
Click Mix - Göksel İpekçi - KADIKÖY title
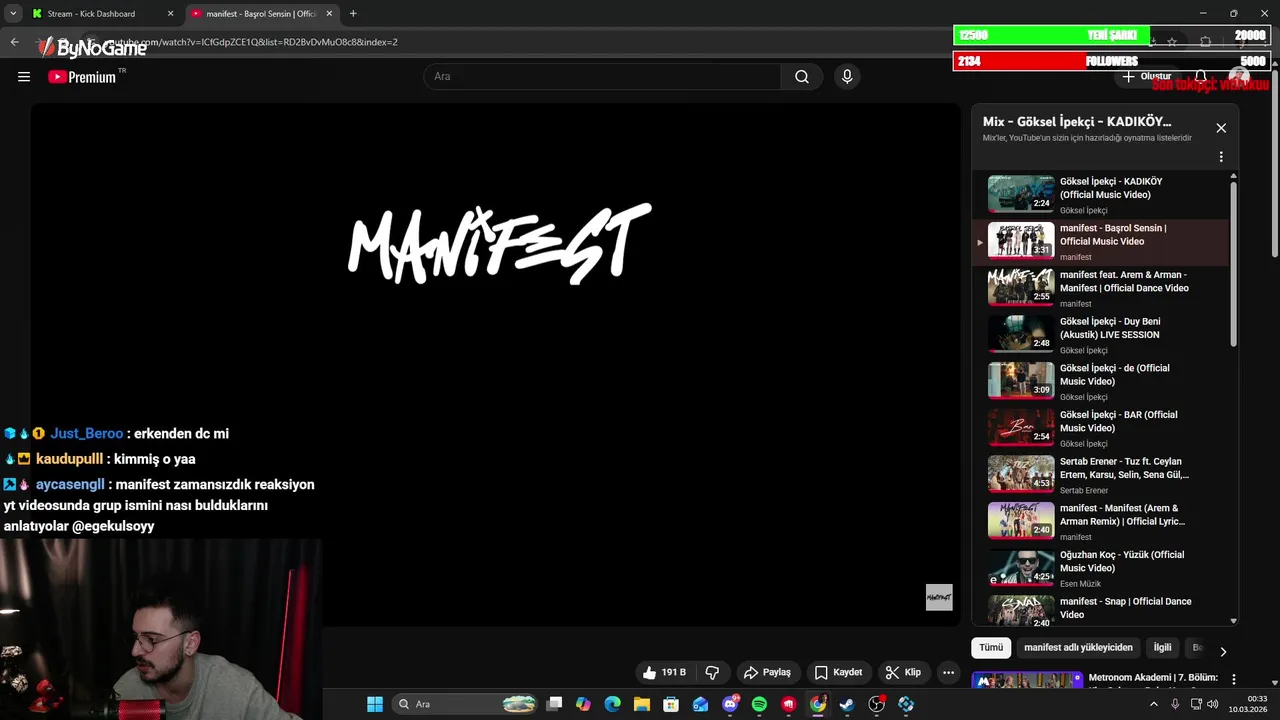[1077, 122]
